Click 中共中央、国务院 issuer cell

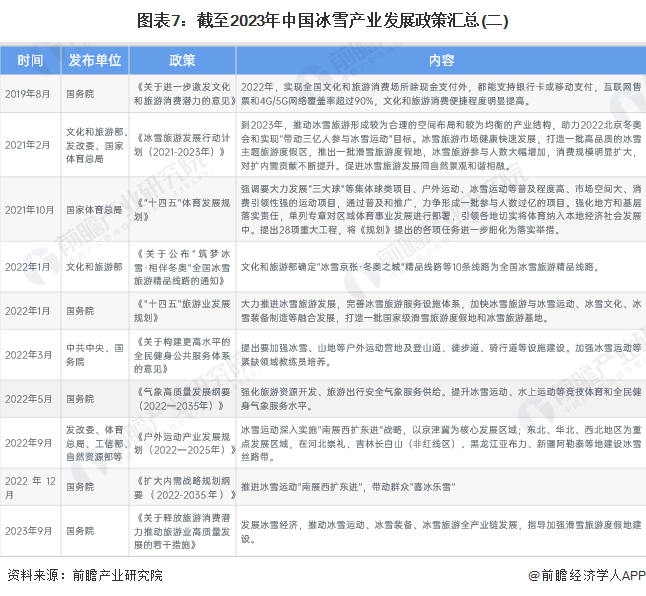point(95,355)
